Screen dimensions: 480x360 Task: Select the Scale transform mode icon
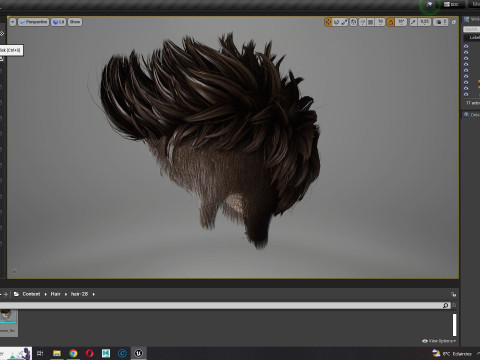(344, 22)
